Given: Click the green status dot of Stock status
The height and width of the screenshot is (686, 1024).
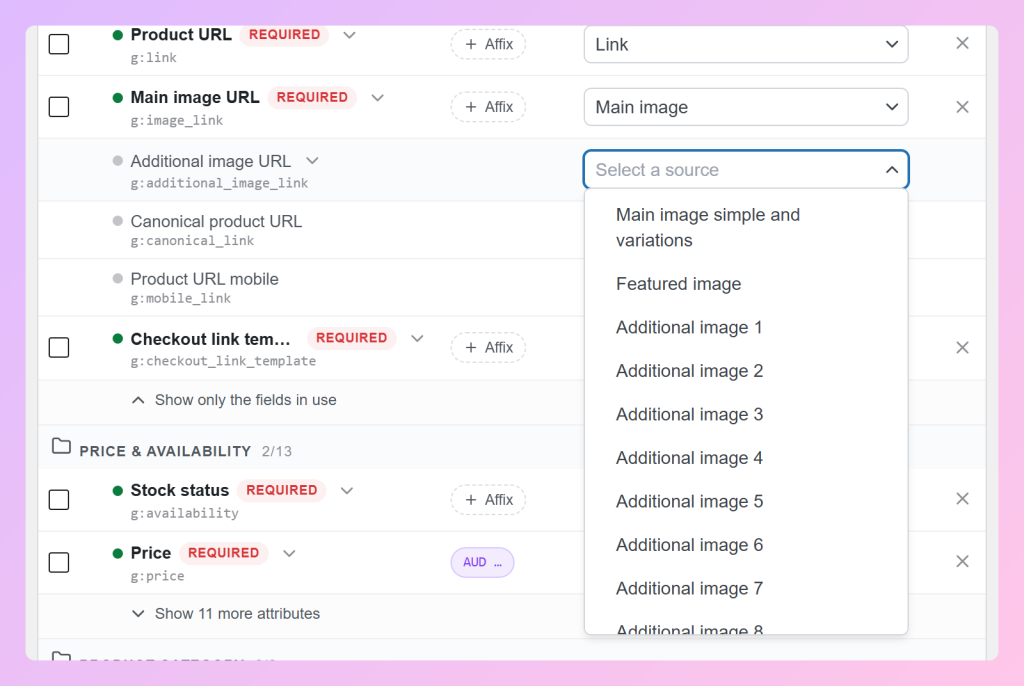Looking at the screenshot, I should coord(118,491).
